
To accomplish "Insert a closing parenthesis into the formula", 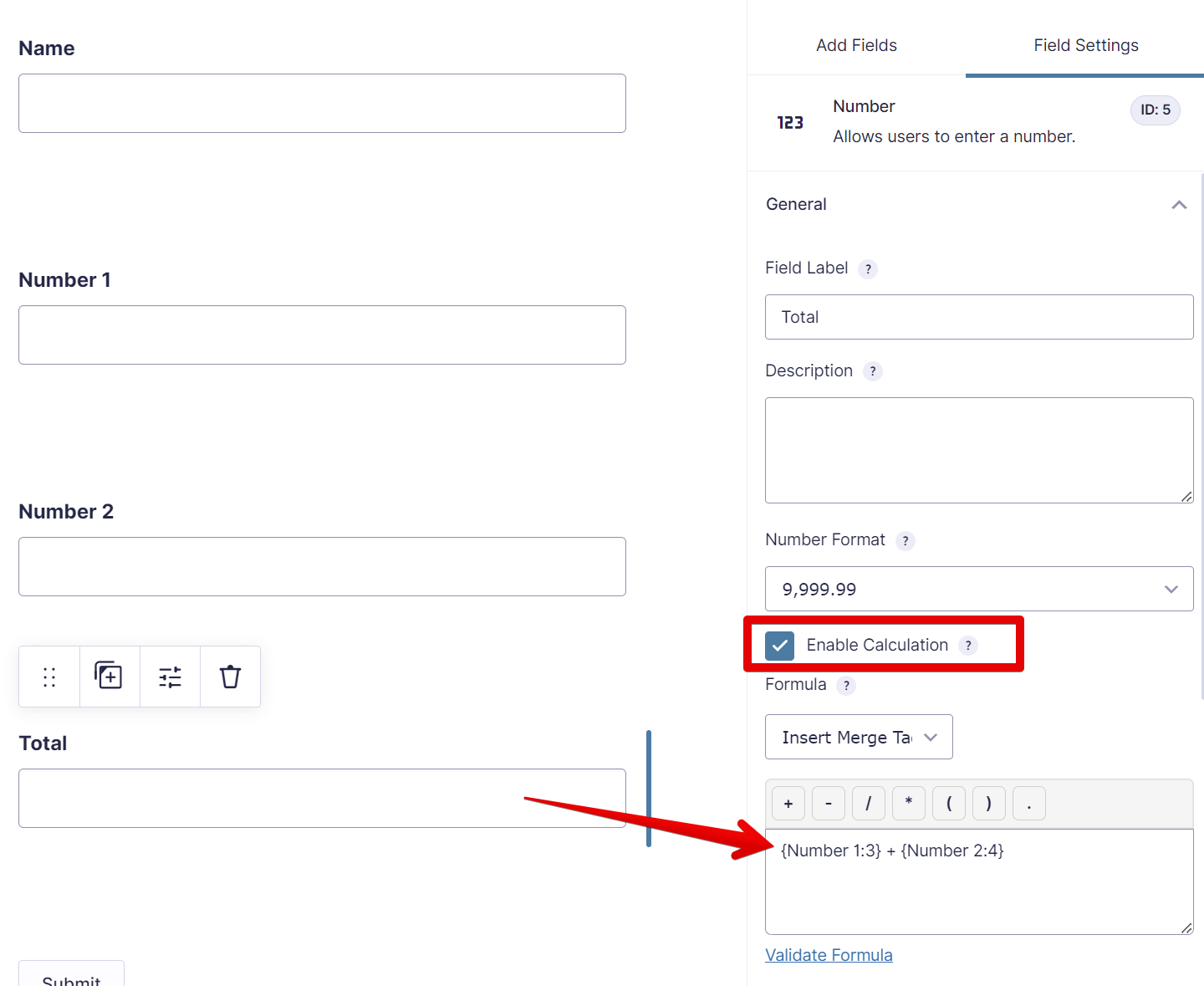I will click(x=989, y=804).
